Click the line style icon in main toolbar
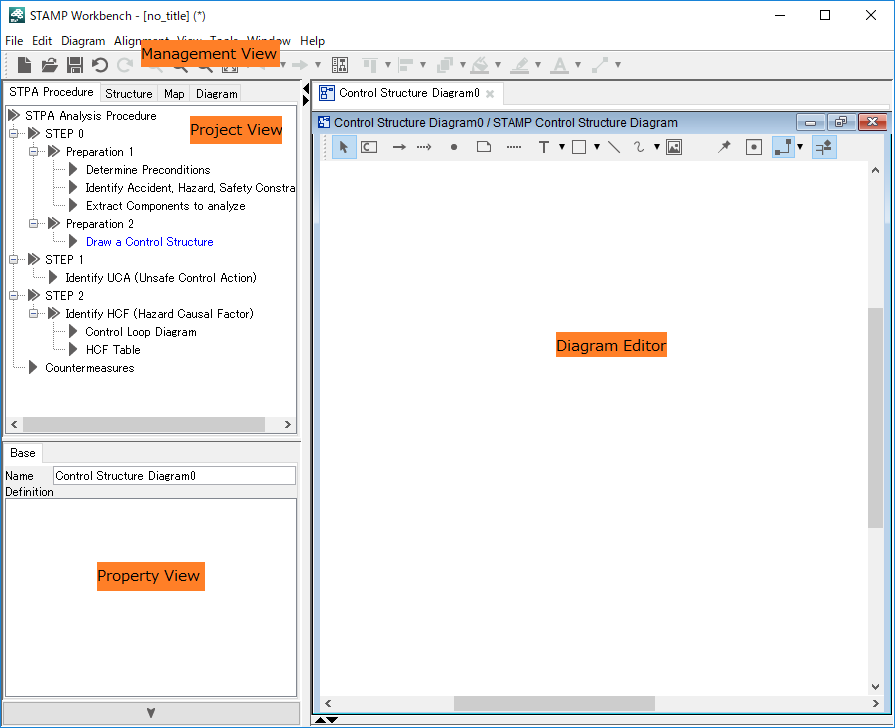 pyautogui.click(x=599, y=65)
